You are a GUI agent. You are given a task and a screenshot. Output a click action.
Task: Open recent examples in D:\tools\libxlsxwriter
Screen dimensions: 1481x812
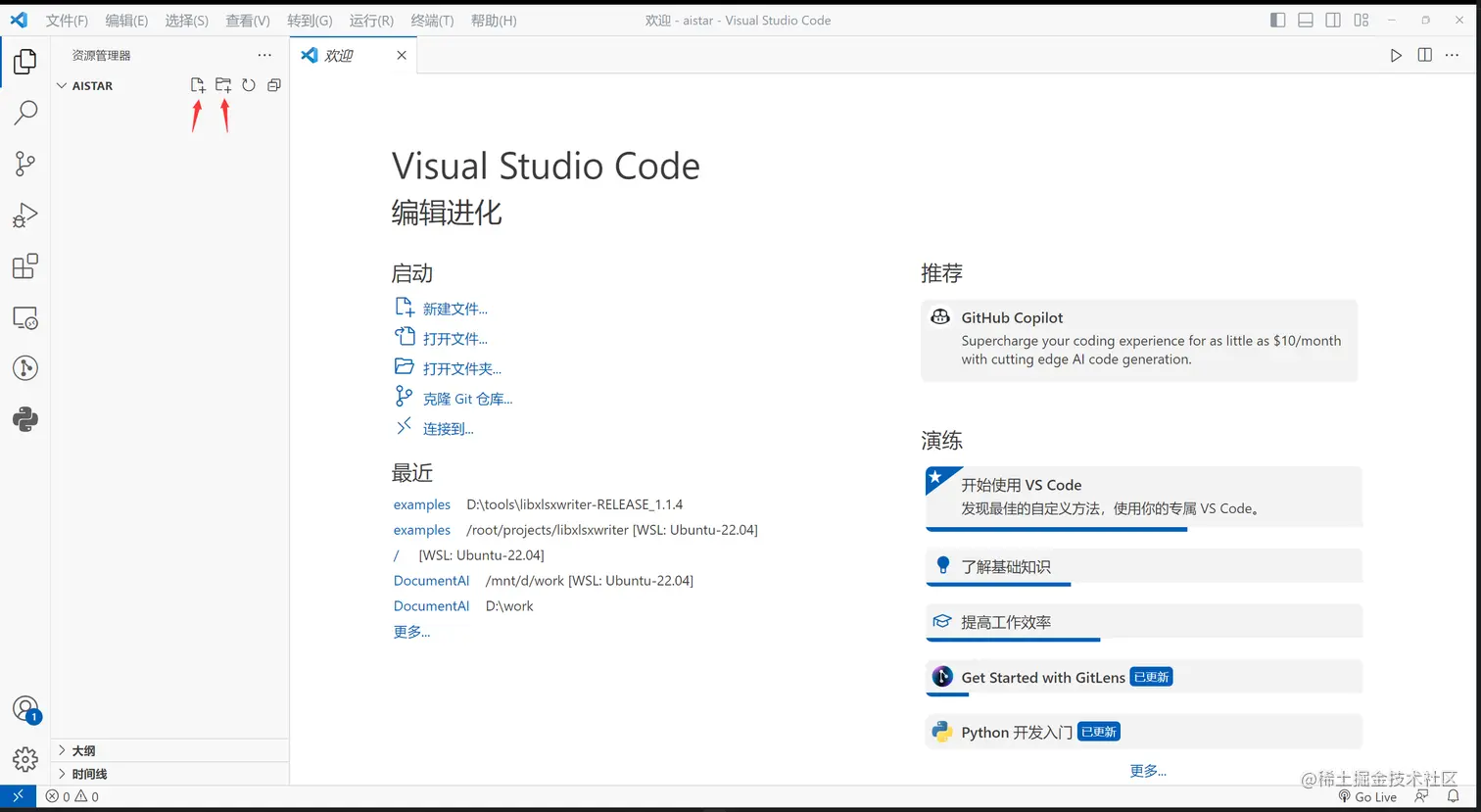coord(422,504)
